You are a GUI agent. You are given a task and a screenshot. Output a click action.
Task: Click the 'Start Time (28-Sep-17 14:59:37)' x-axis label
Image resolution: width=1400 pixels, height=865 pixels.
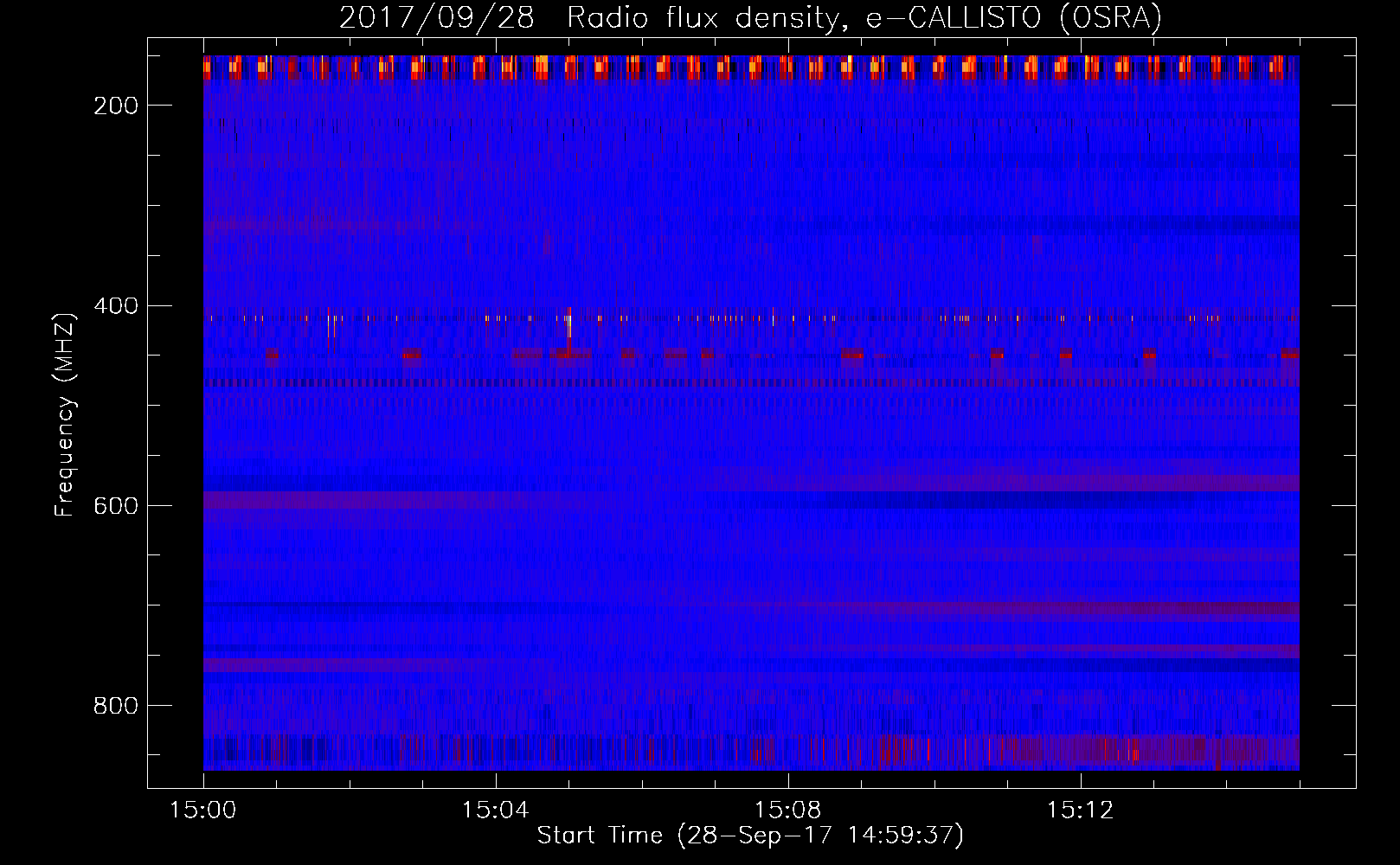[x=750, y=836]
